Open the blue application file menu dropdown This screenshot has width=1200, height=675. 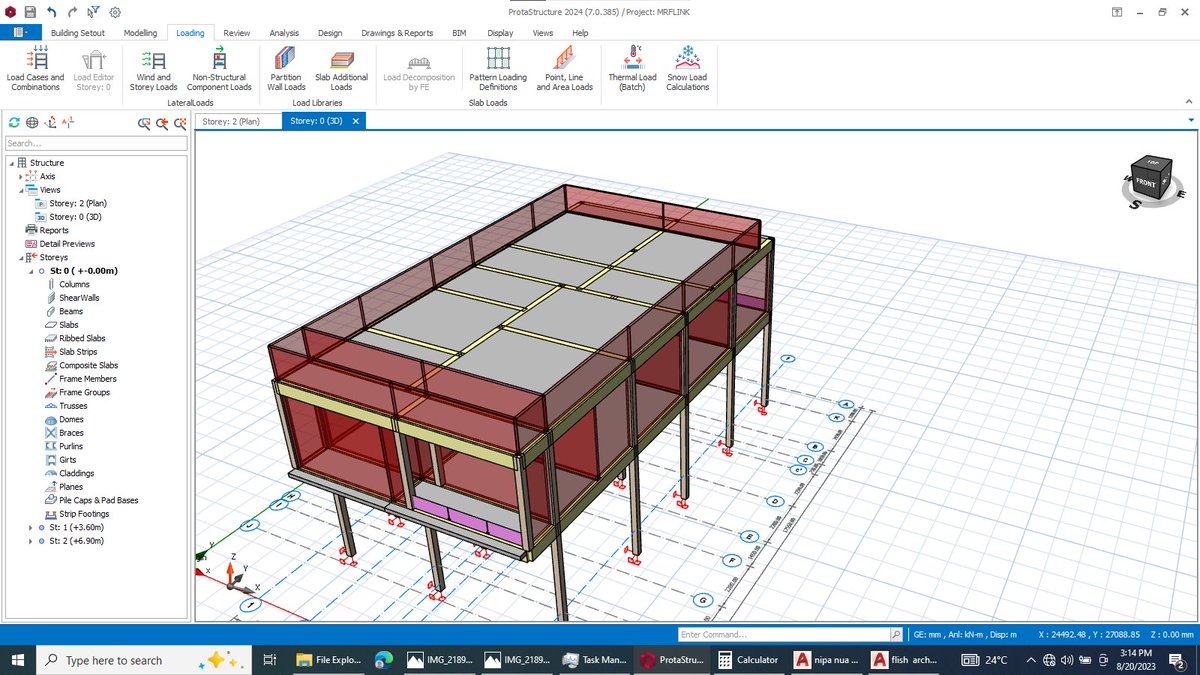tap(20, 33)
